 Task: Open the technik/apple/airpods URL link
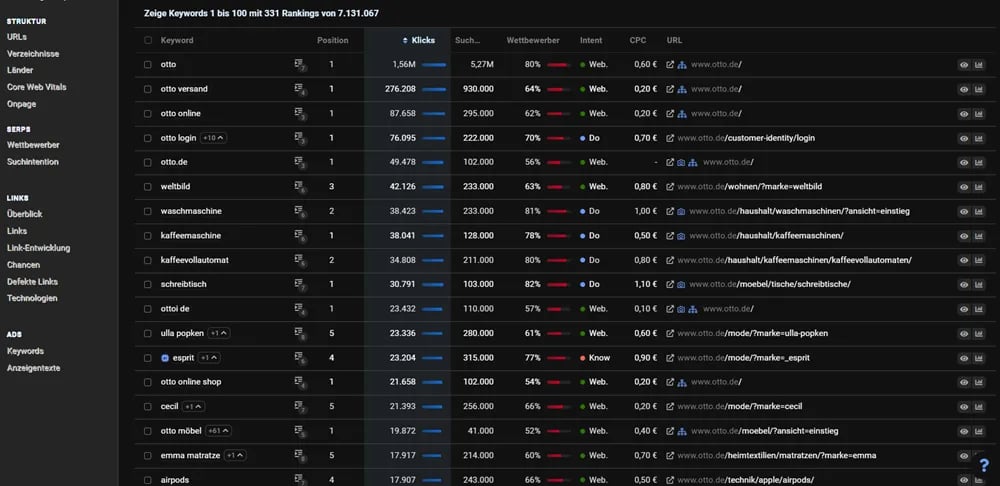point(746,480)
